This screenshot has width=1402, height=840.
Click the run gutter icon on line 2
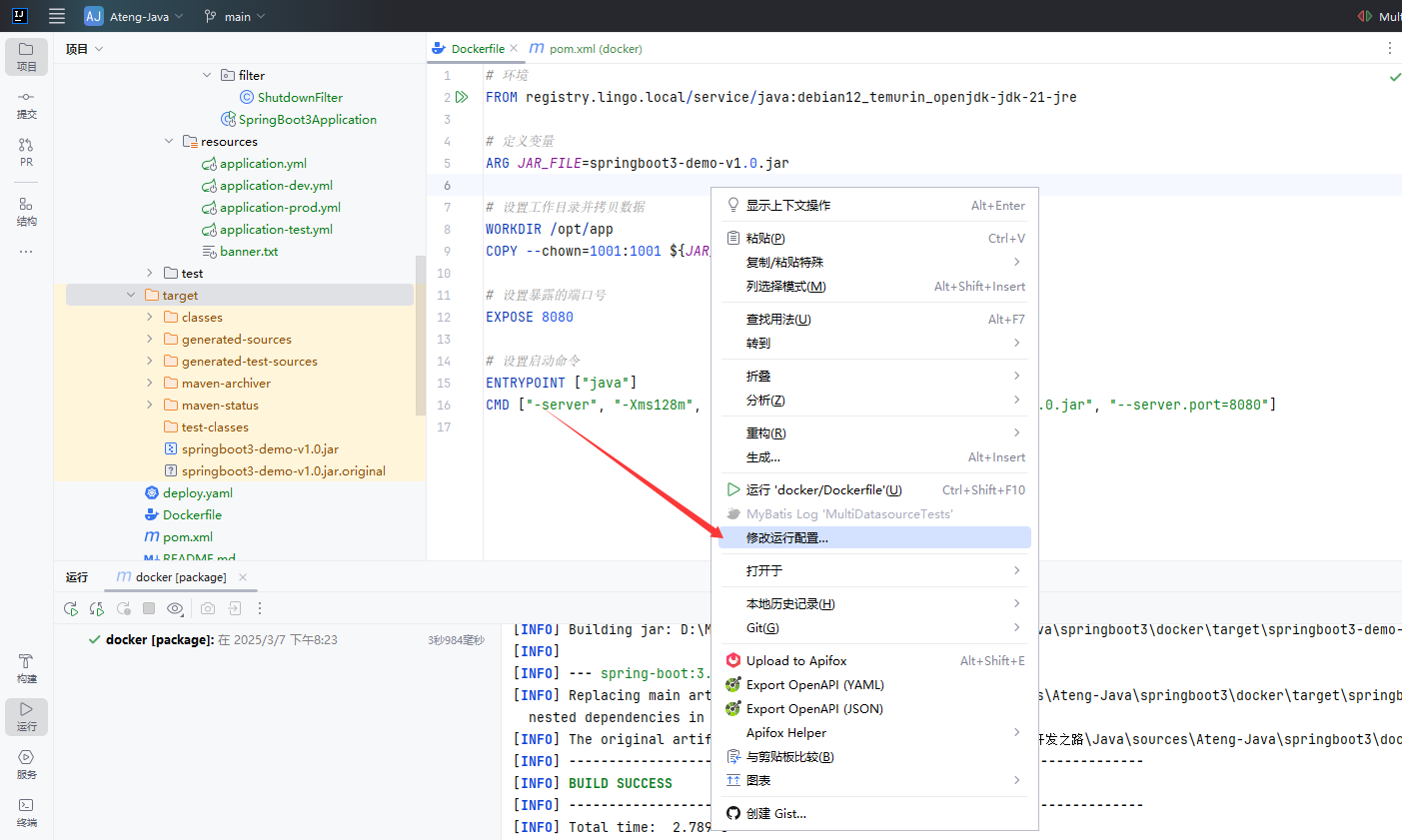click(x=462, y=97)
